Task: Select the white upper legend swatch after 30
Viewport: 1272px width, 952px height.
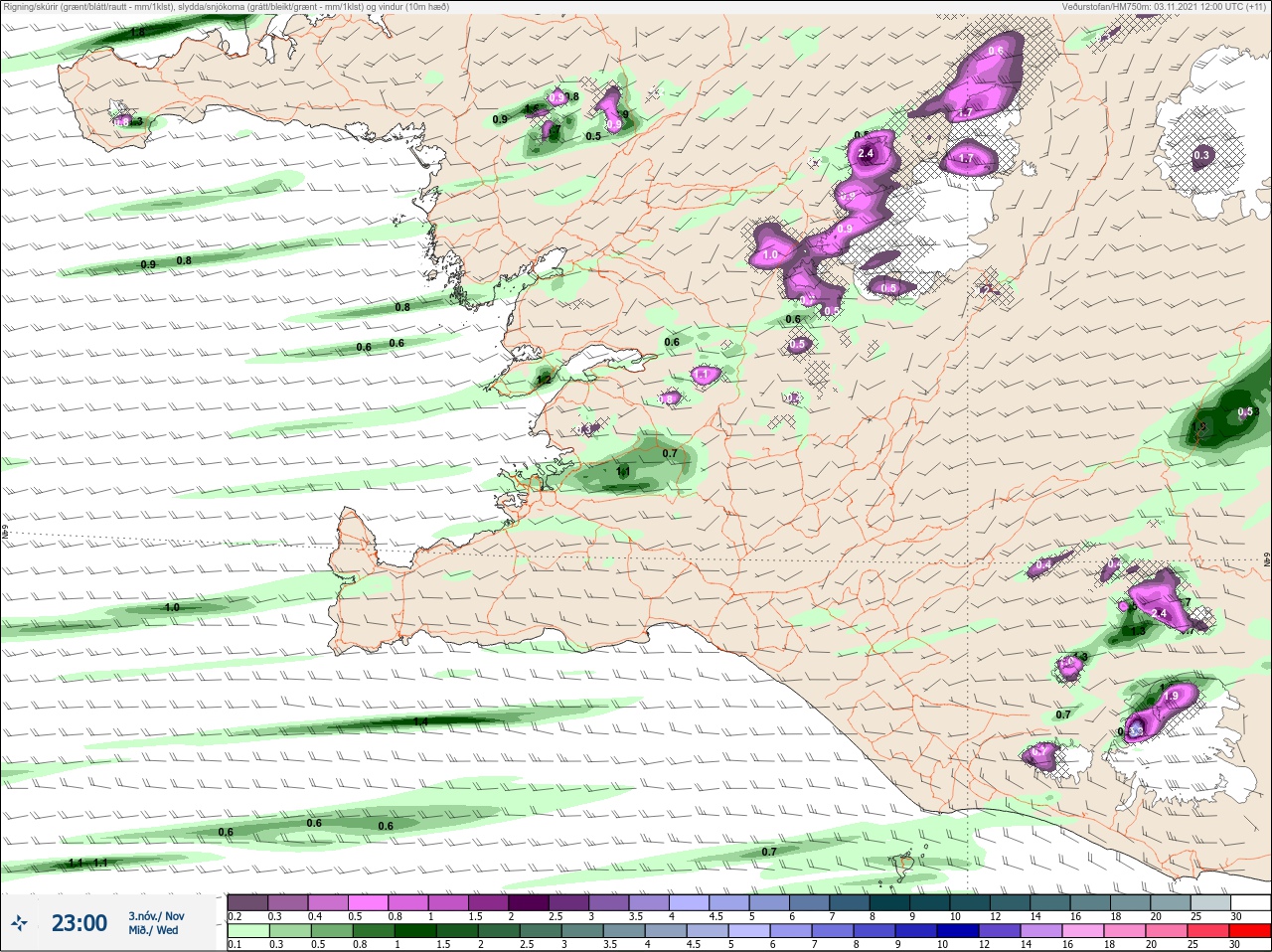Action: 1250,902
